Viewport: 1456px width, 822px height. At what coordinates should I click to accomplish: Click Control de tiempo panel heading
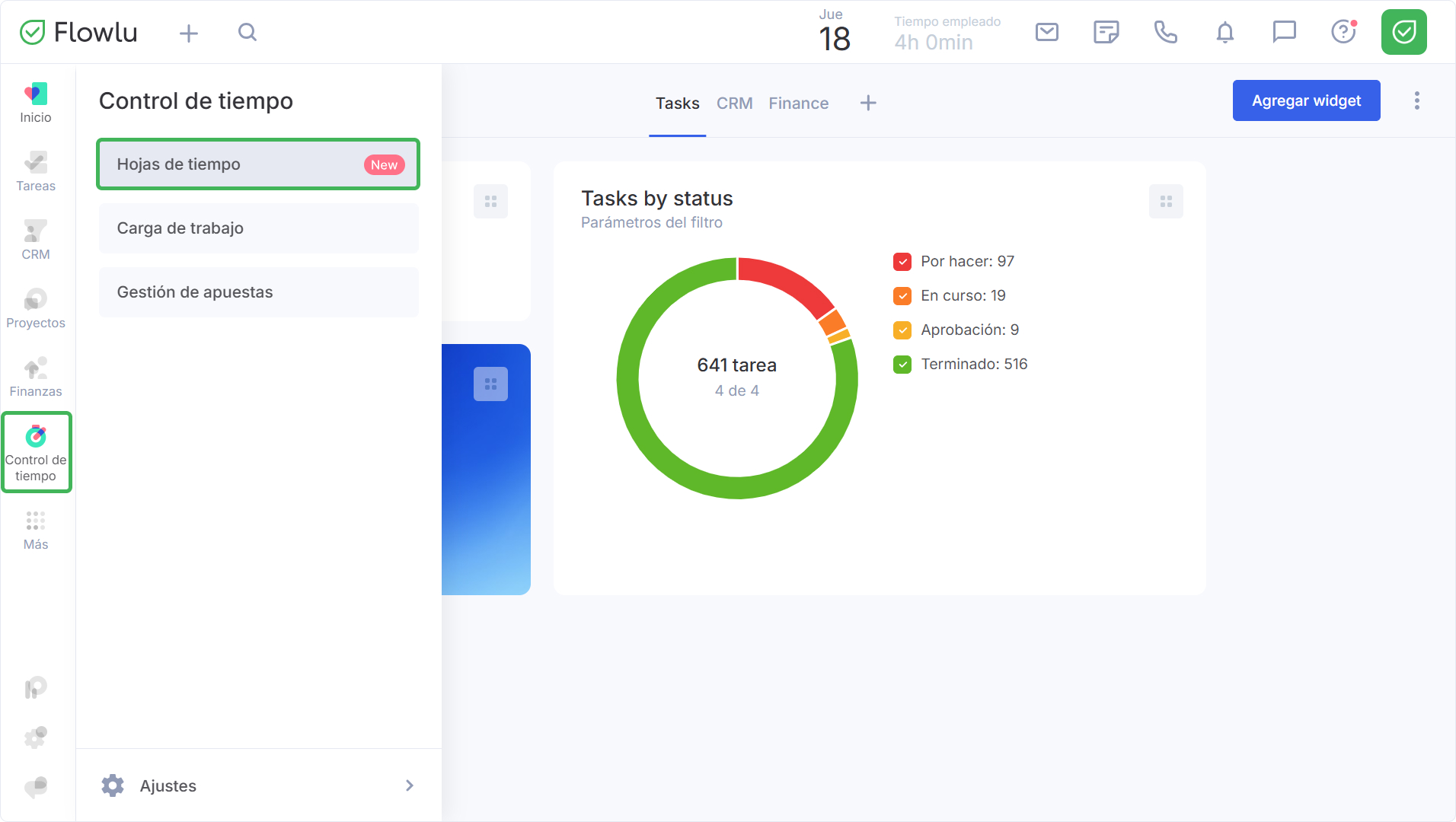tap(196, 101)
